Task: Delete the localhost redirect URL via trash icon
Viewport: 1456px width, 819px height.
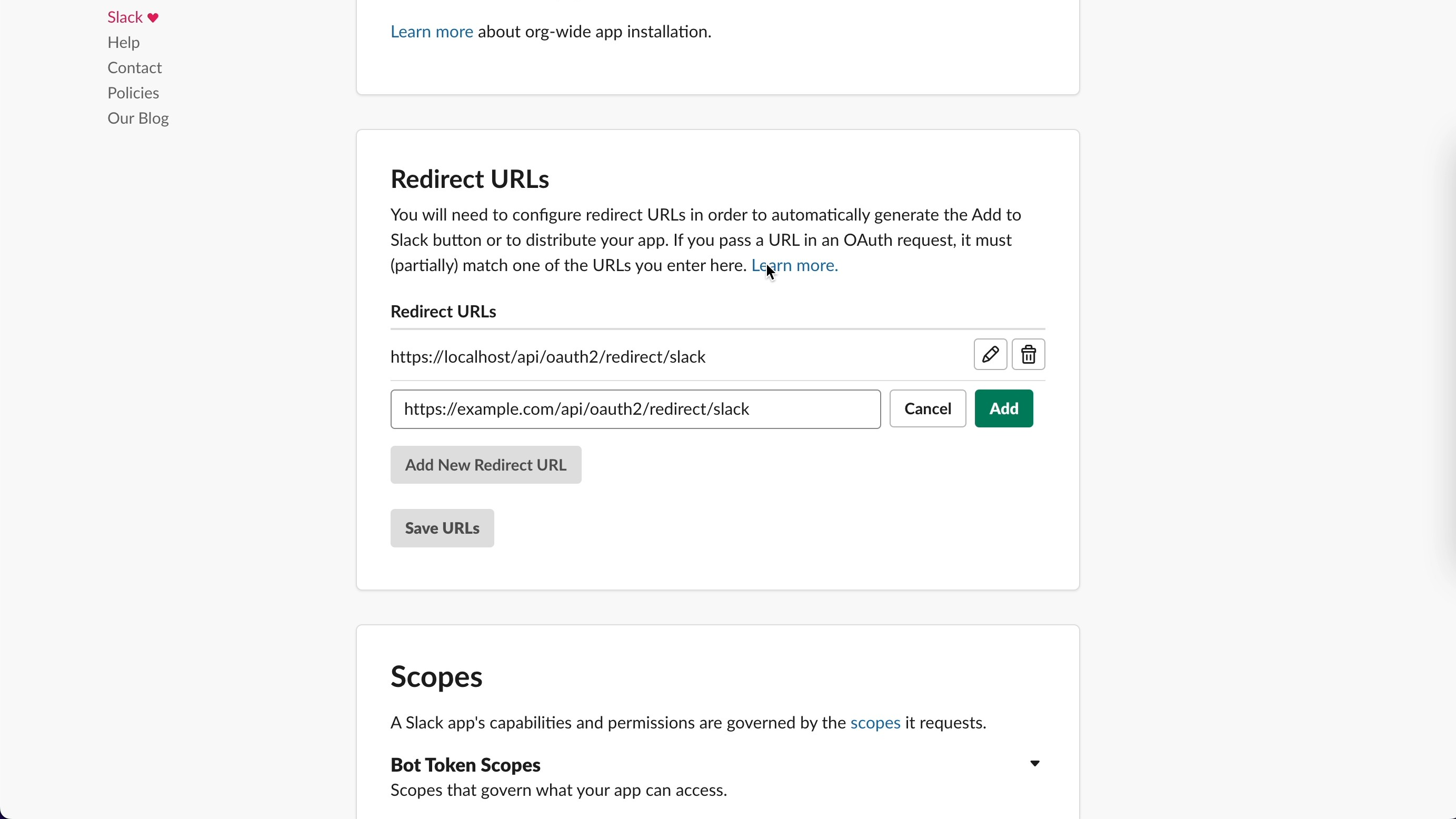Action: [x=1029, y=354]
